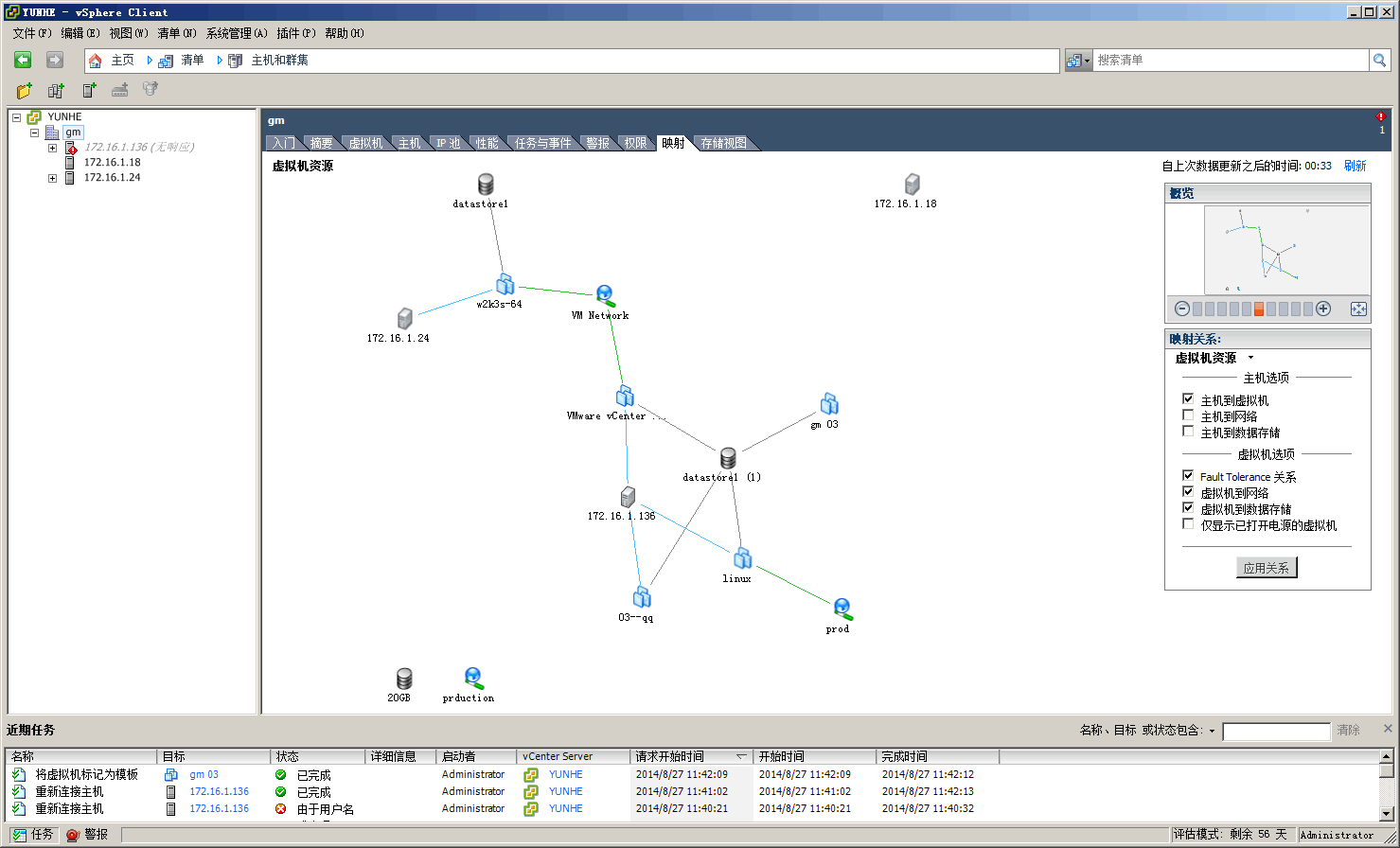
Task: Collapse the YUNHE root tree node
Action: pyautogui.click(x=16, y=117)
